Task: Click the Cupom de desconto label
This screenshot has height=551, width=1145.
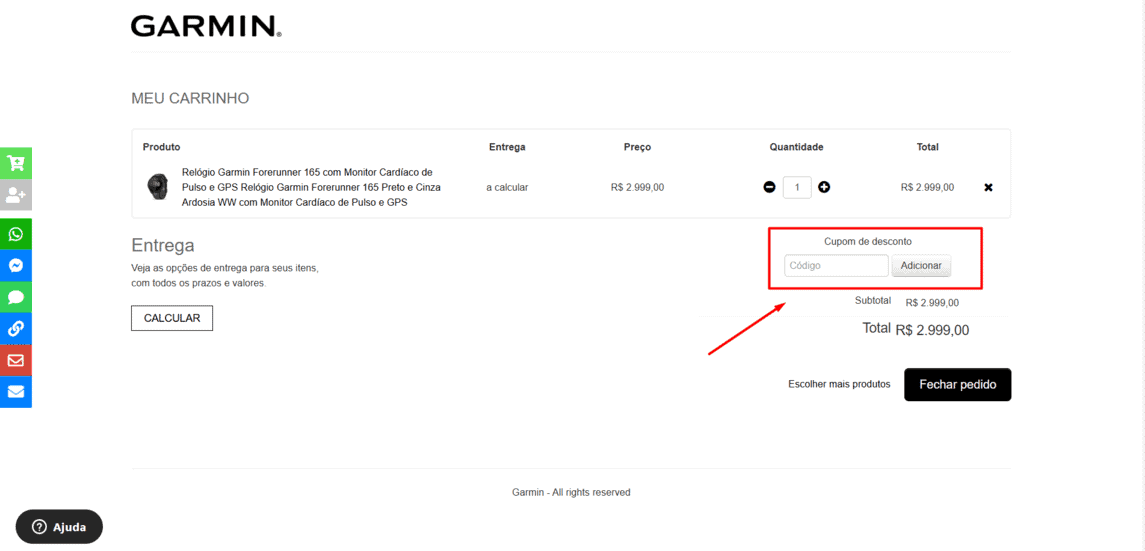Action: (x=868, y=241)
